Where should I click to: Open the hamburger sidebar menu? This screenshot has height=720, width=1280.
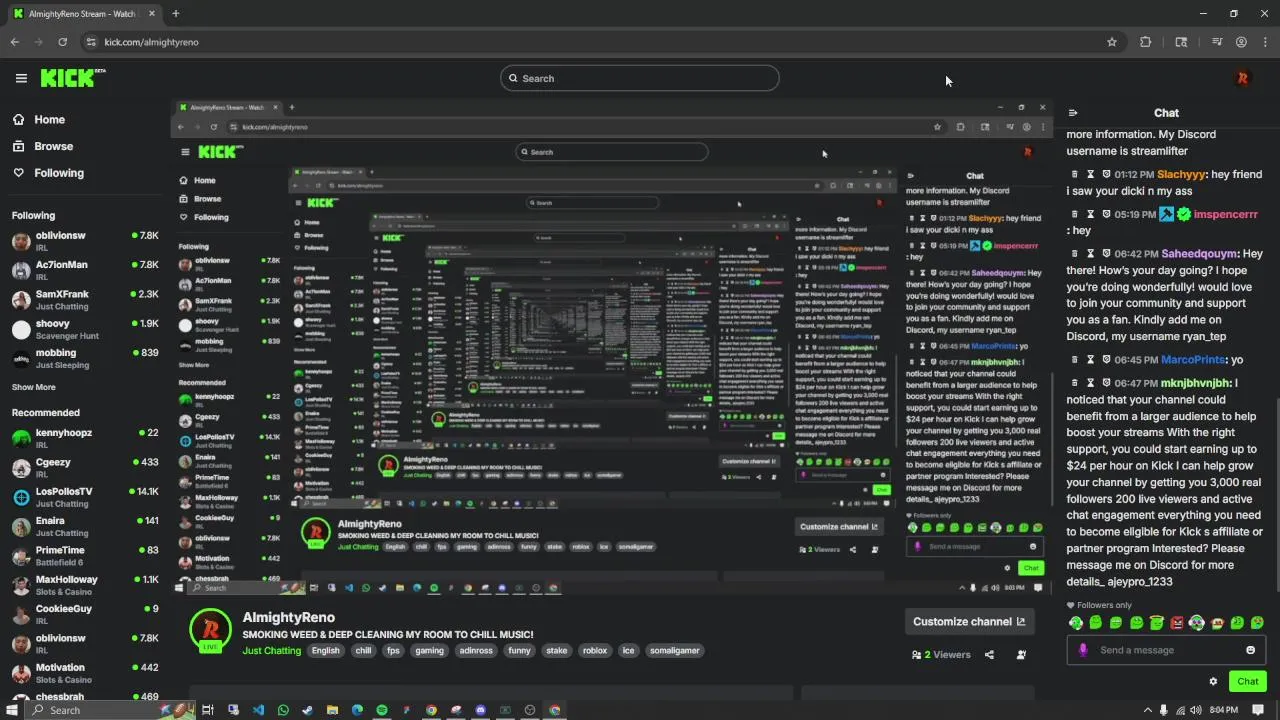click(x=21, y=78)
